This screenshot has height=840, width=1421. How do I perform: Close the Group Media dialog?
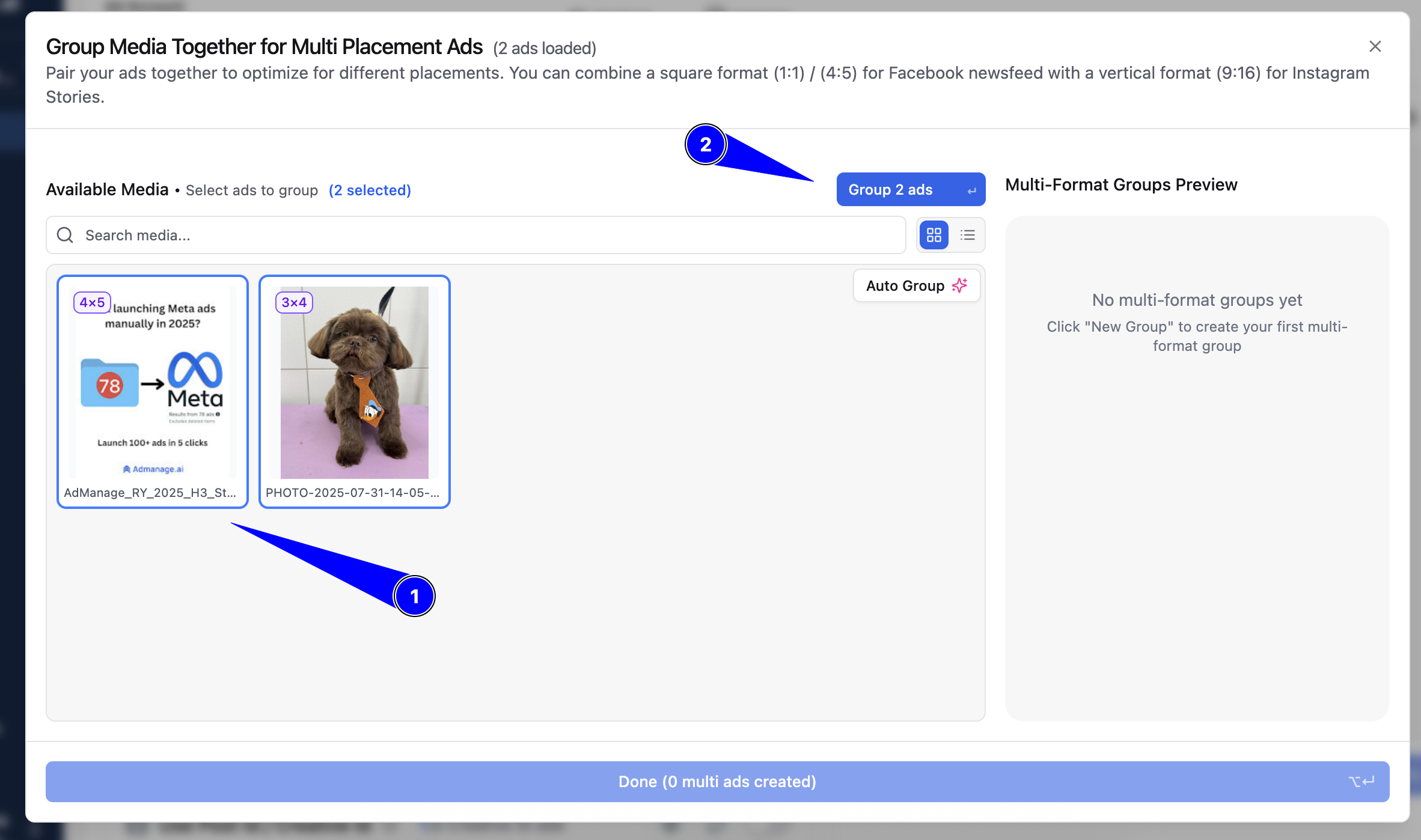[1375, 46]
